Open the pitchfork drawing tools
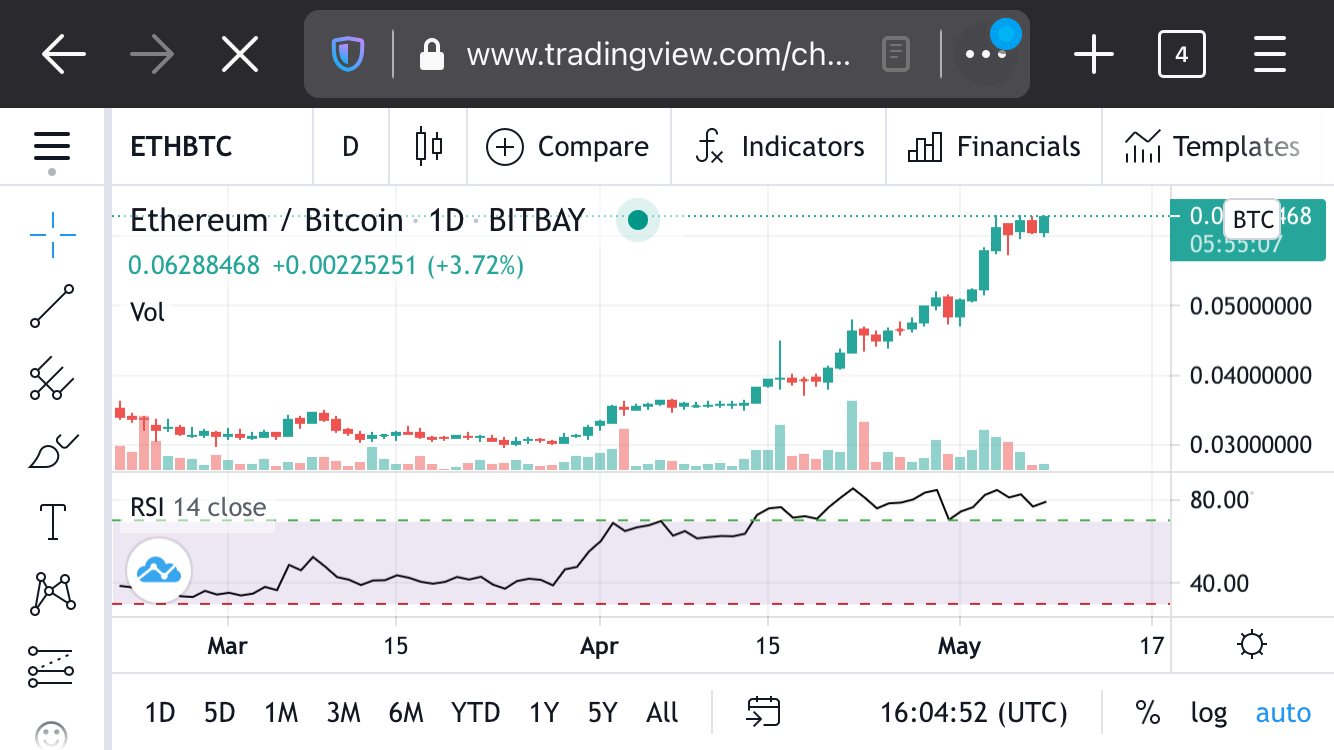The height and width of the screenshot is (750, 1334). (52, 379)
